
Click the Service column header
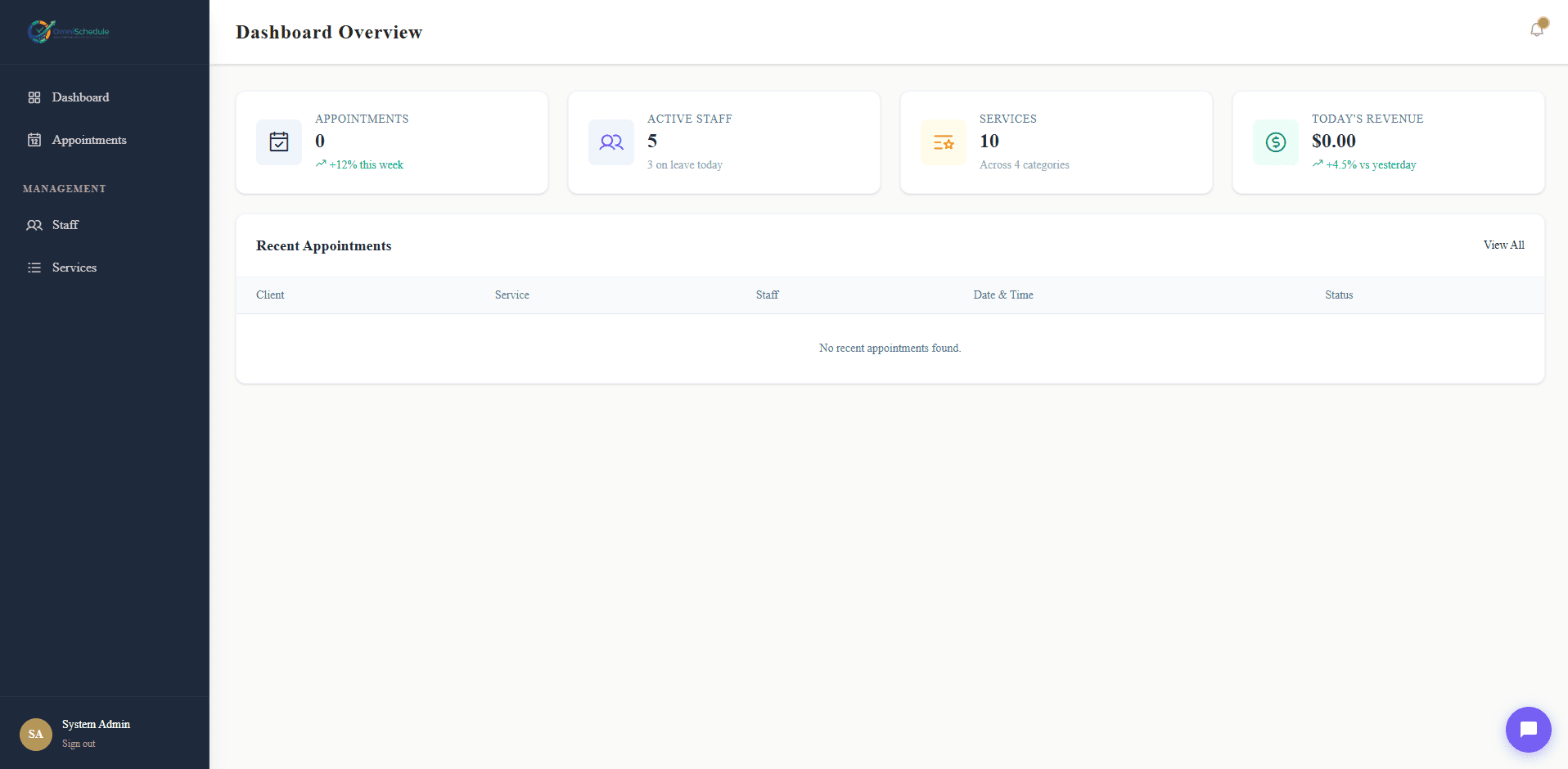click(512, 295)
